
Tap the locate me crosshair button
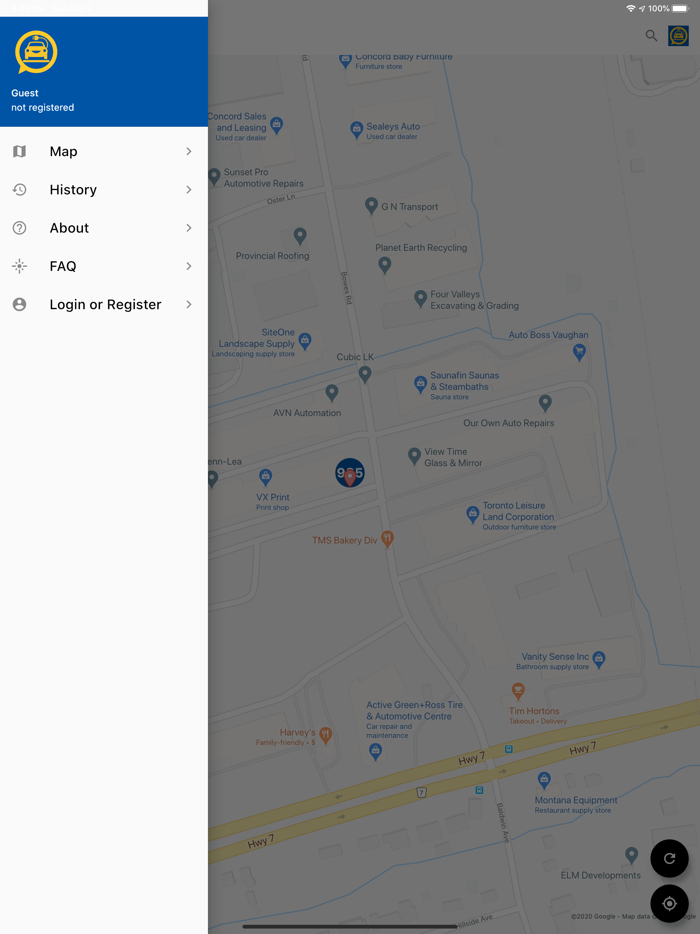tap(669, 903)
